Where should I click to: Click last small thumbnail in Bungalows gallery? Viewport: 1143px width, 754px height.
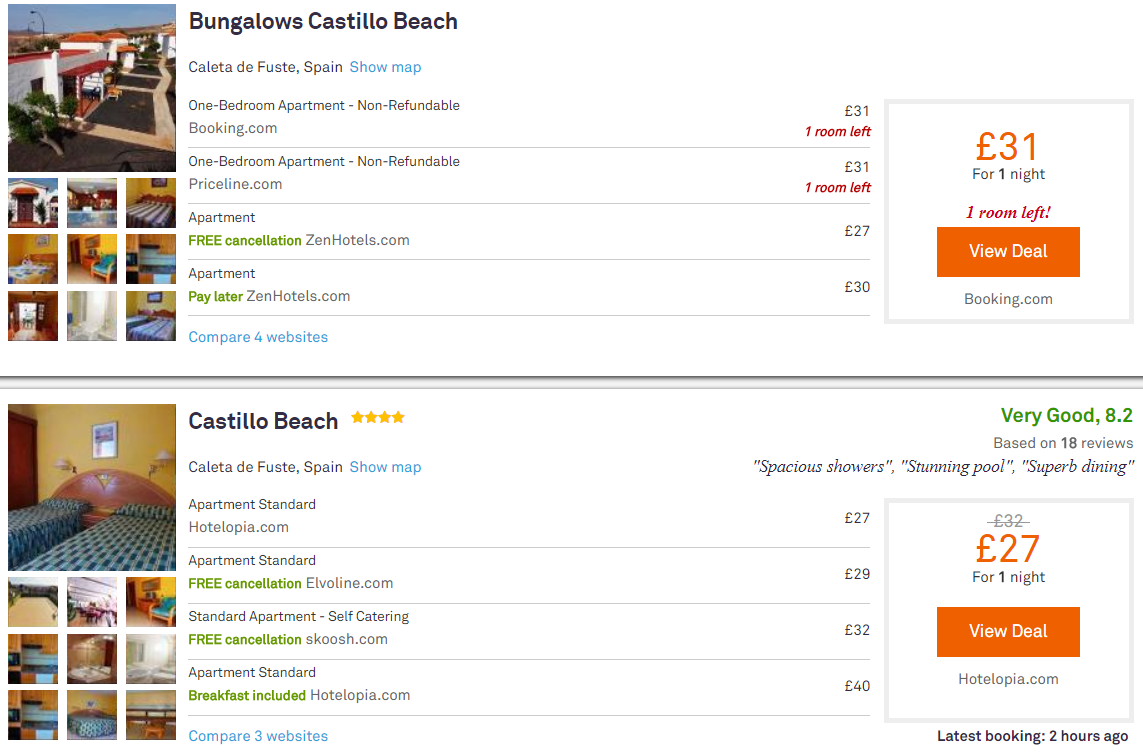(x=151, y=316)
